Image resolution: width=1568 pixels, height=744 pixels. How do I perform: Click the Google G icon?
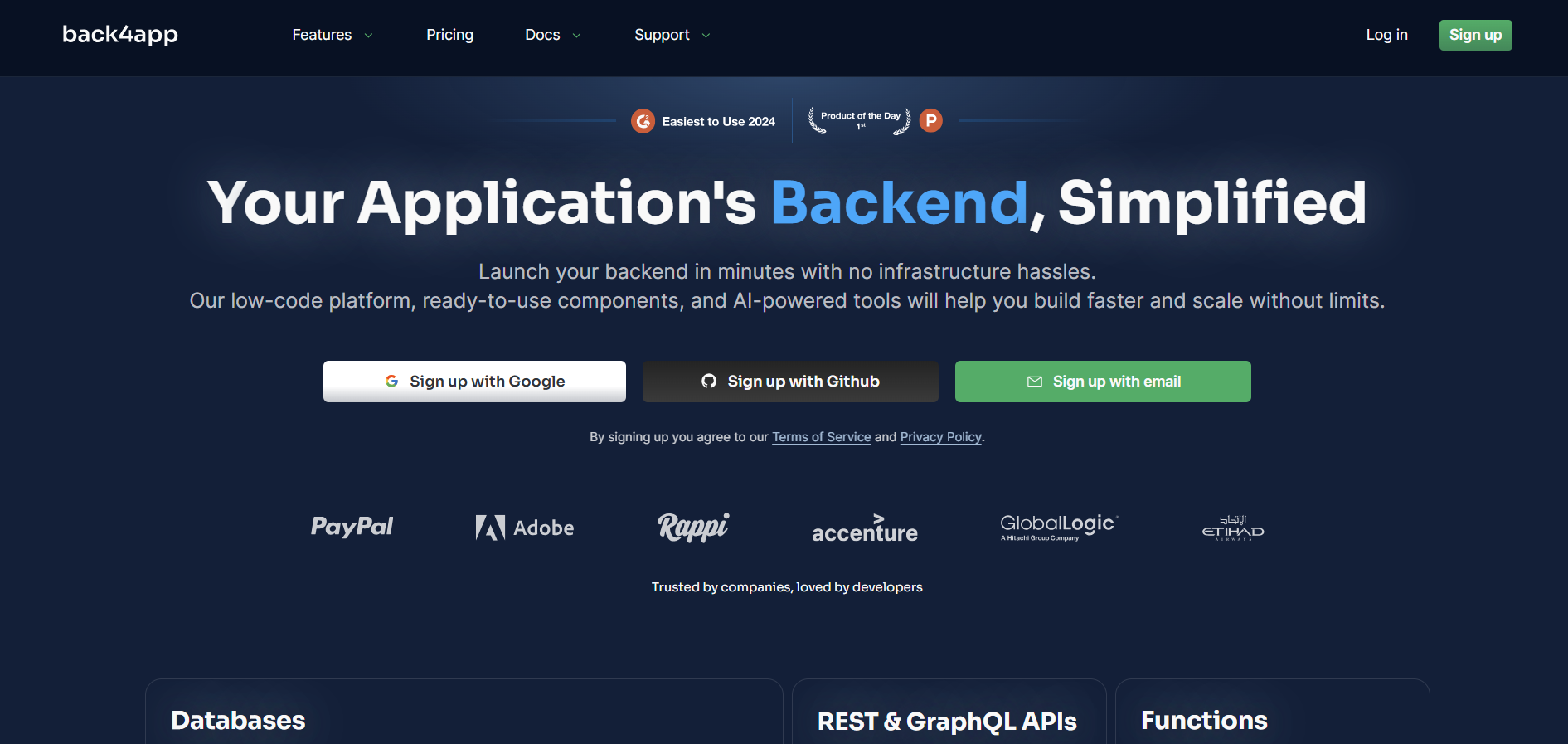(391, 382)
